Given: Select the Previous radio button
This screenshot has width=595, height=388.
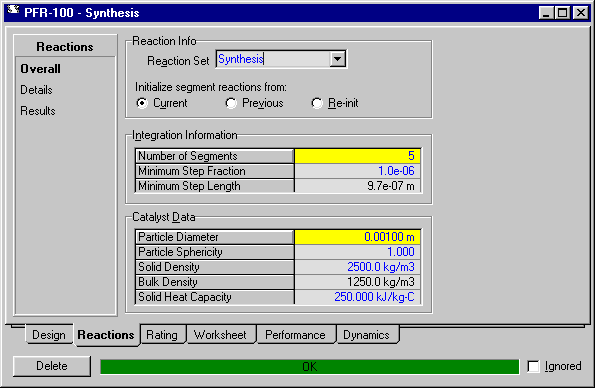Looking at the screenshot, I should (231, 103).
